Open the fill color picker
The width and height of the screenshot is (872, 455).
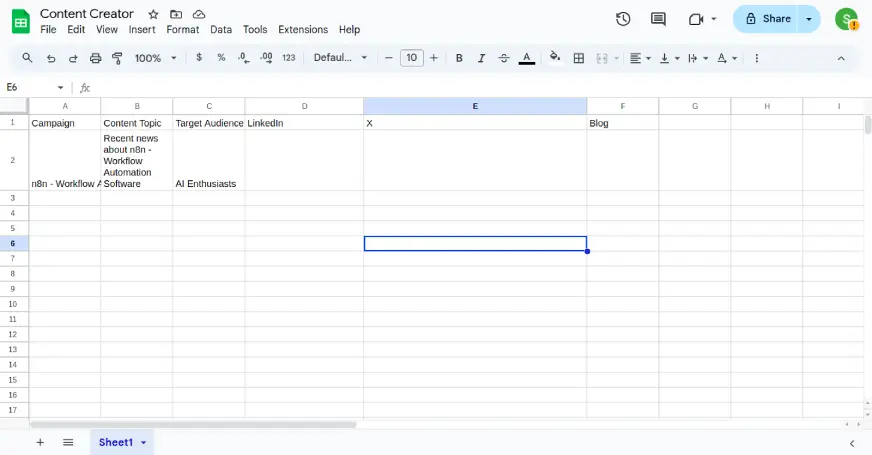[554, 57]
